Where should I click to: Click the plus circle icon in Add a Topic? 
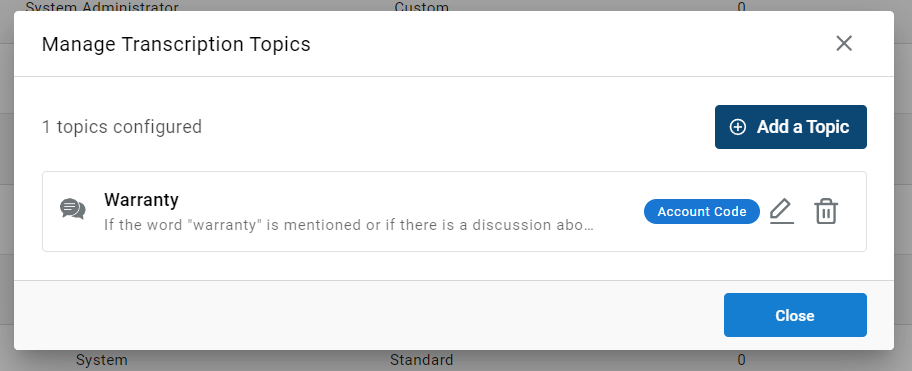(x=738, y=127)
